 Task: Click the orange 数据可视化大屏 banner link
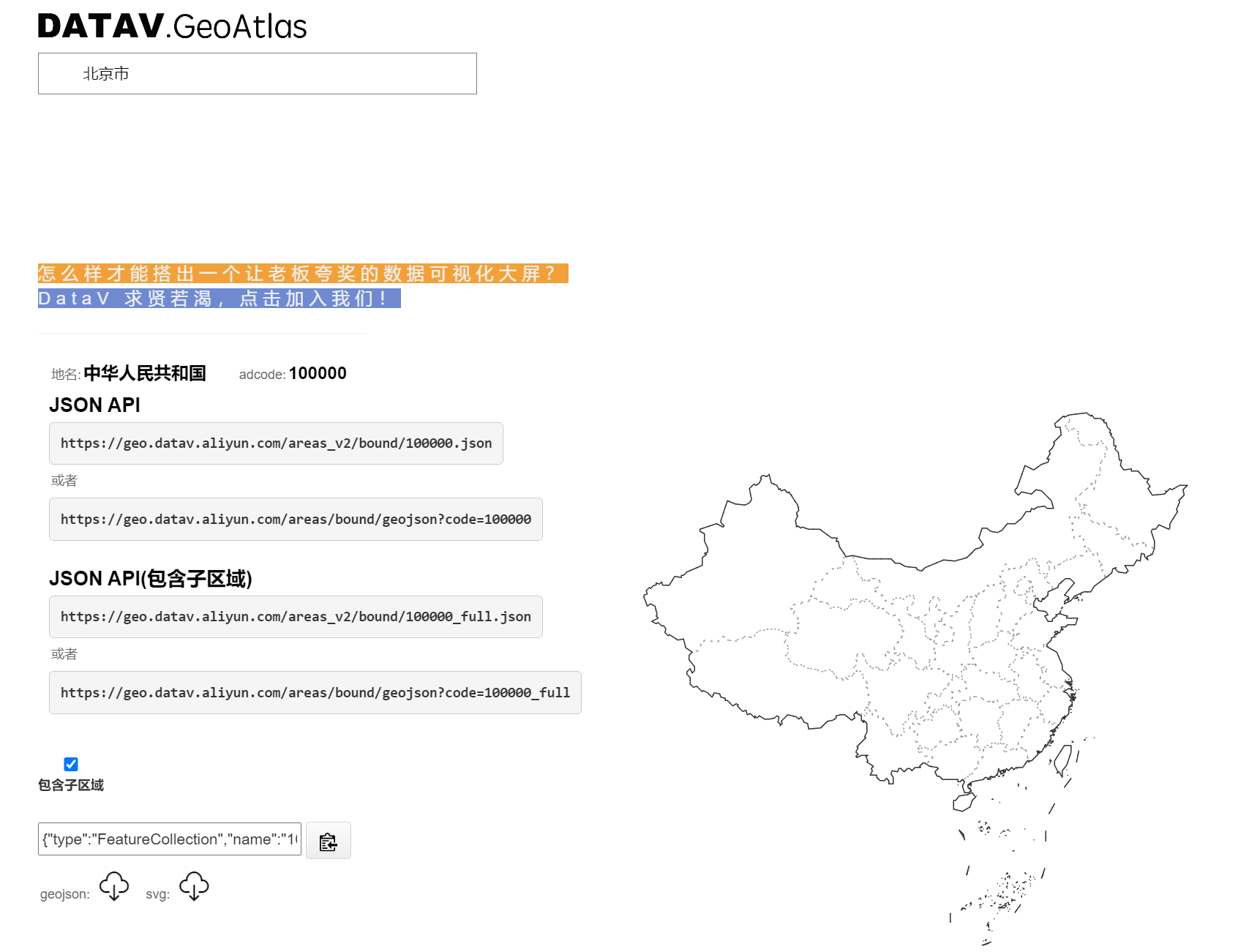tap(303, 274)
